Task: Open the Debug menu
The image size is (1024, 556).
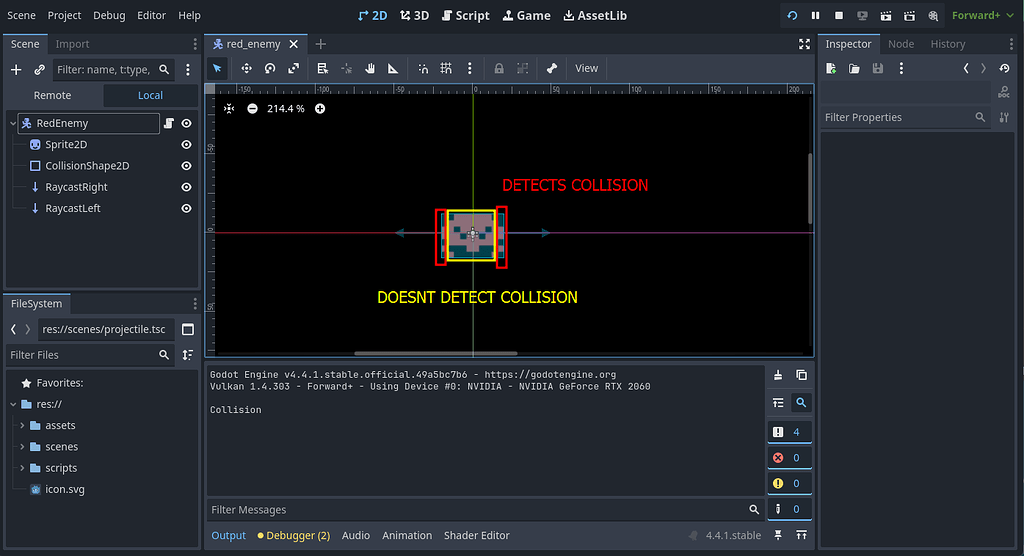Action: (x=109, y=15)
